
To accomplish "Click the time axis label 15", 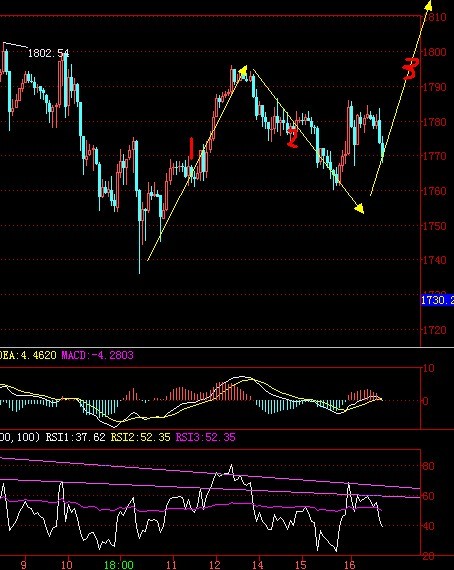I will point(301,565).
